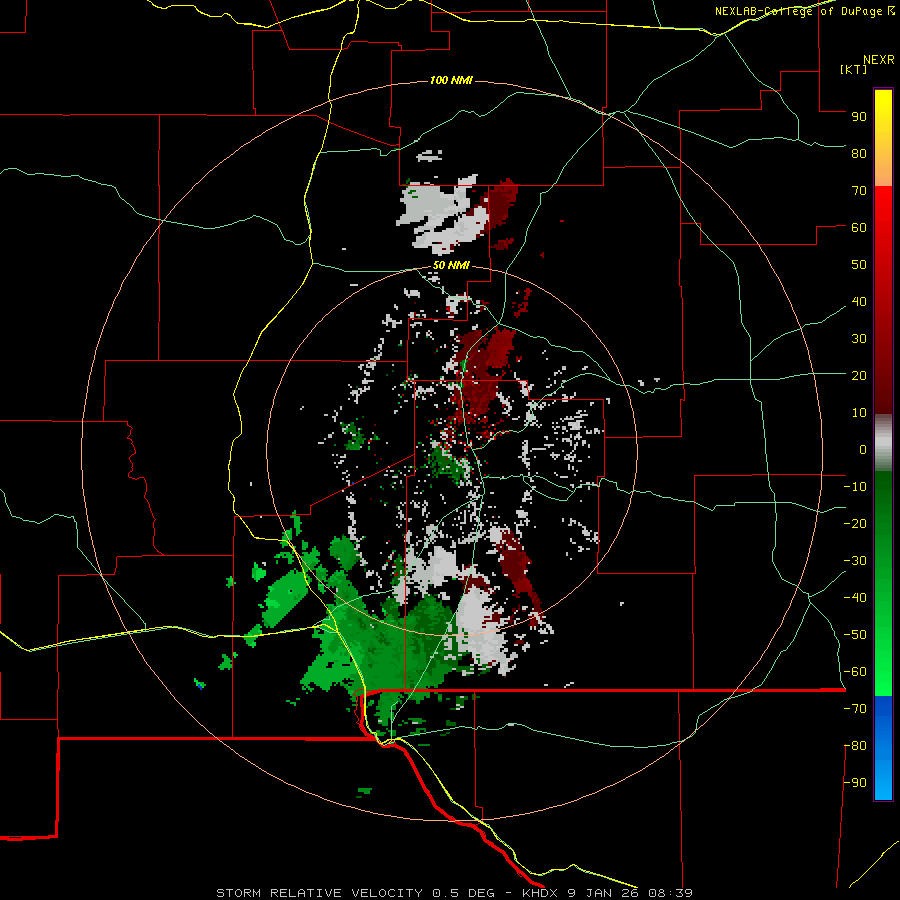Click the -30 value on the velocity scale
This screenshot has width=900, height=900.
pyautogui.click(x=855, y=561)
